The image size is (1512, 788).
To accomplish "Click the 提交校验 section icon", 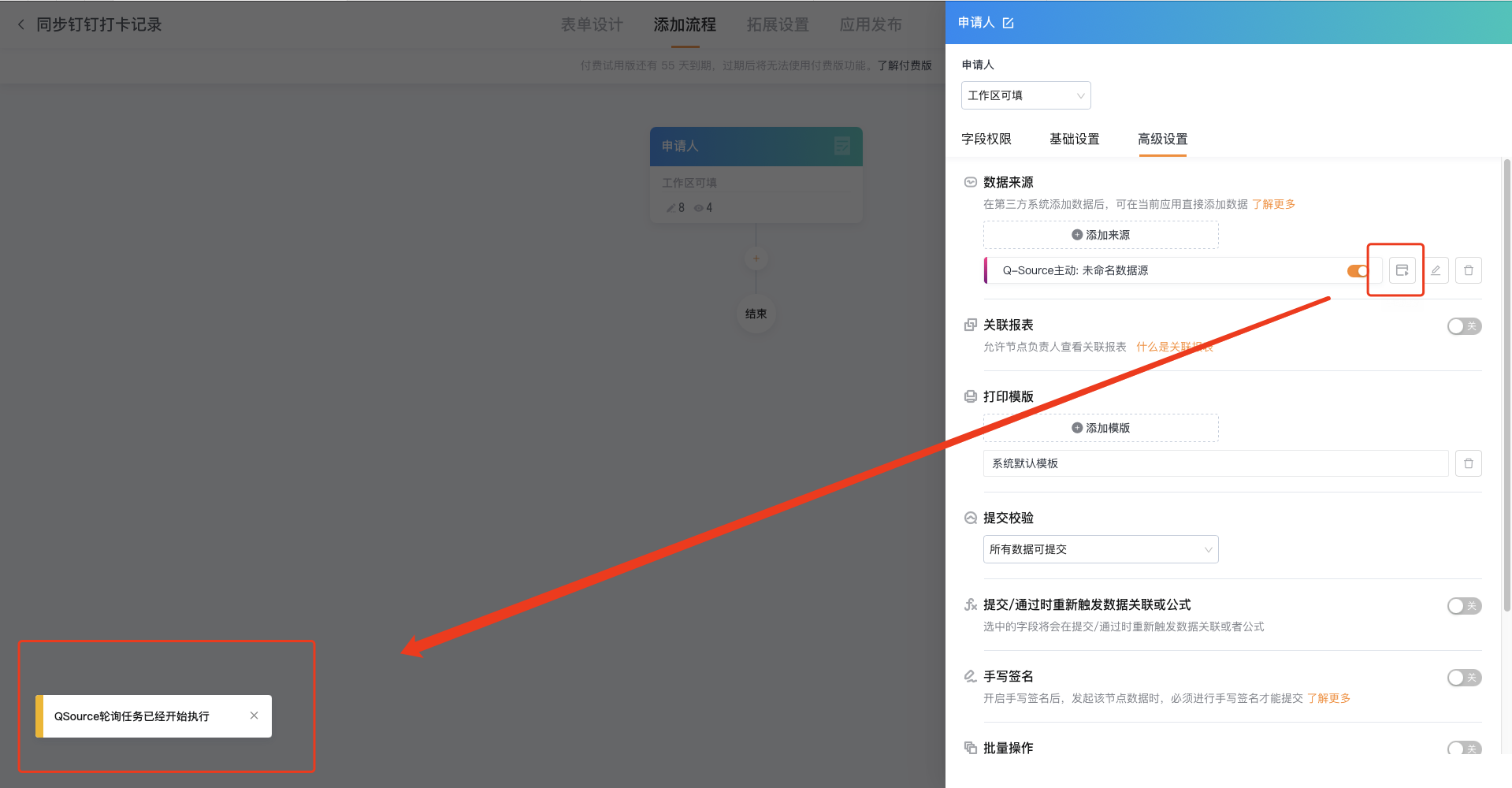I will [x=971, y=518].
